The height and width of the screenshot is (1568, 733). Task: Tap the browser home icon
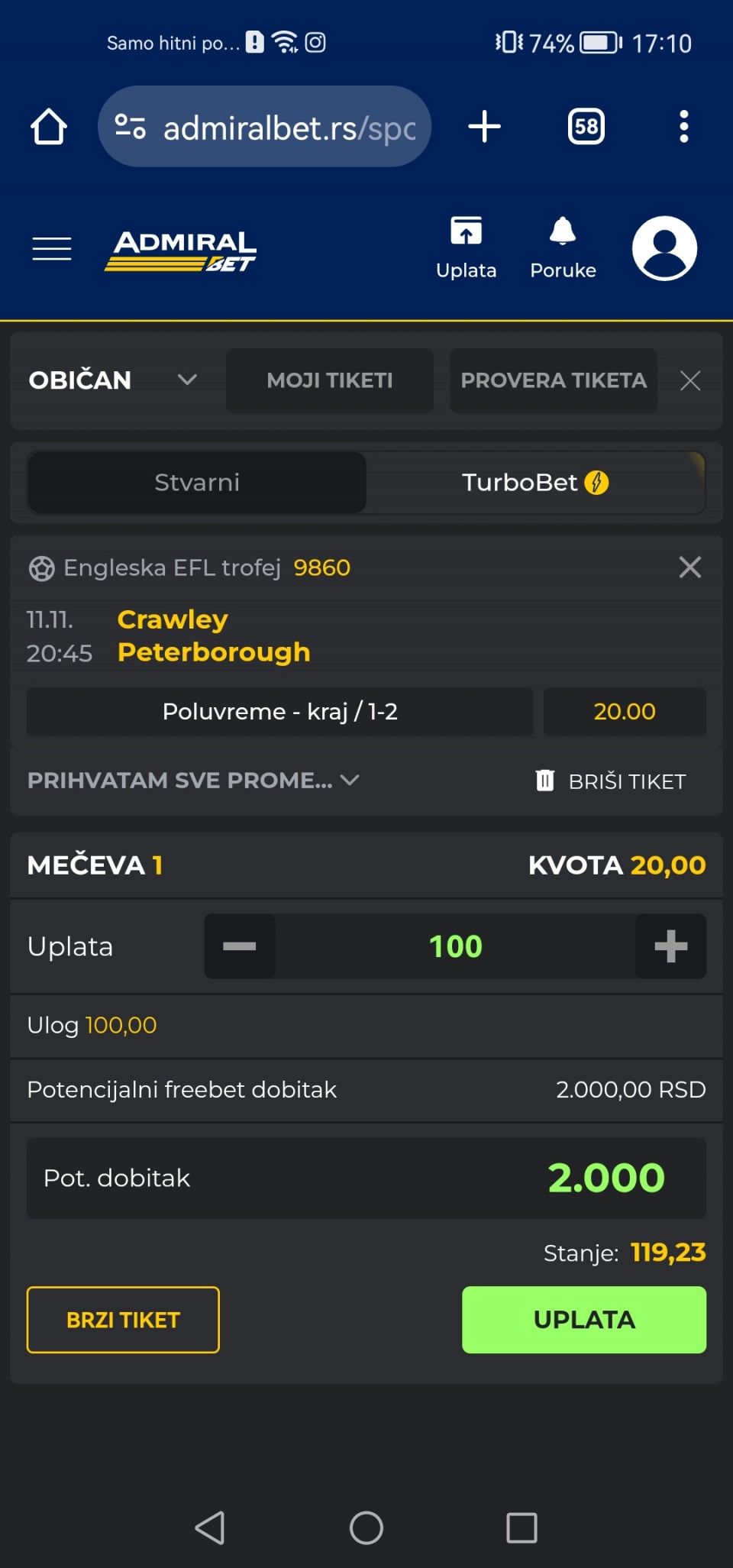pyautogui.click(x=49, y=127)
